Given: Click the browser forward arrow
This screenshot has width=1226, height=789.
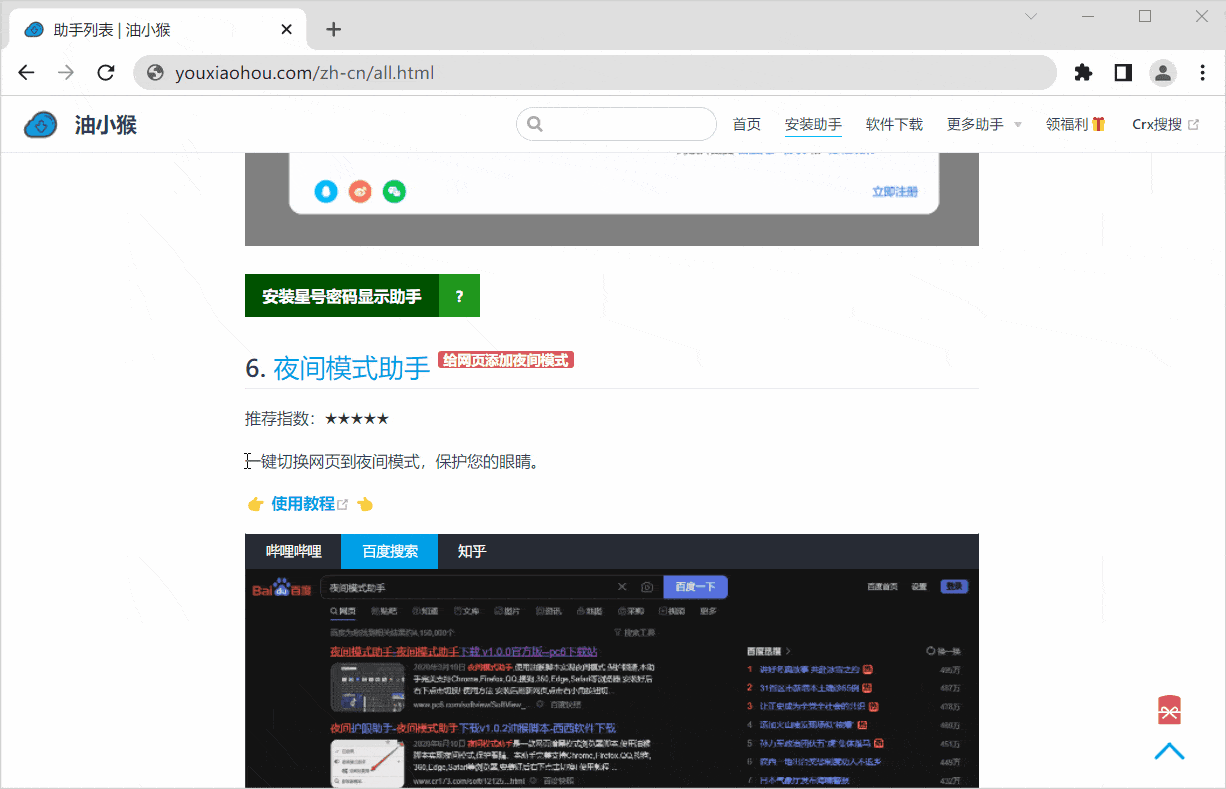Looking at the screenshot, I should click(66, 73).
